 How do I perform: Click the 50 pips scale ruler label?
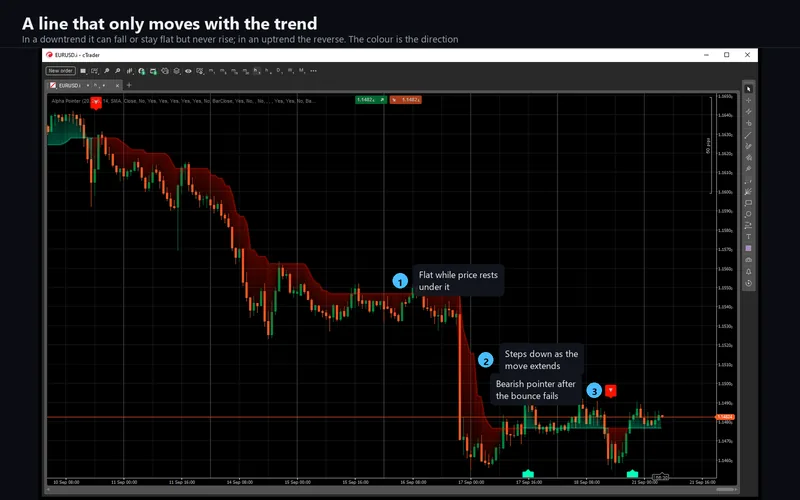[708, 145]
